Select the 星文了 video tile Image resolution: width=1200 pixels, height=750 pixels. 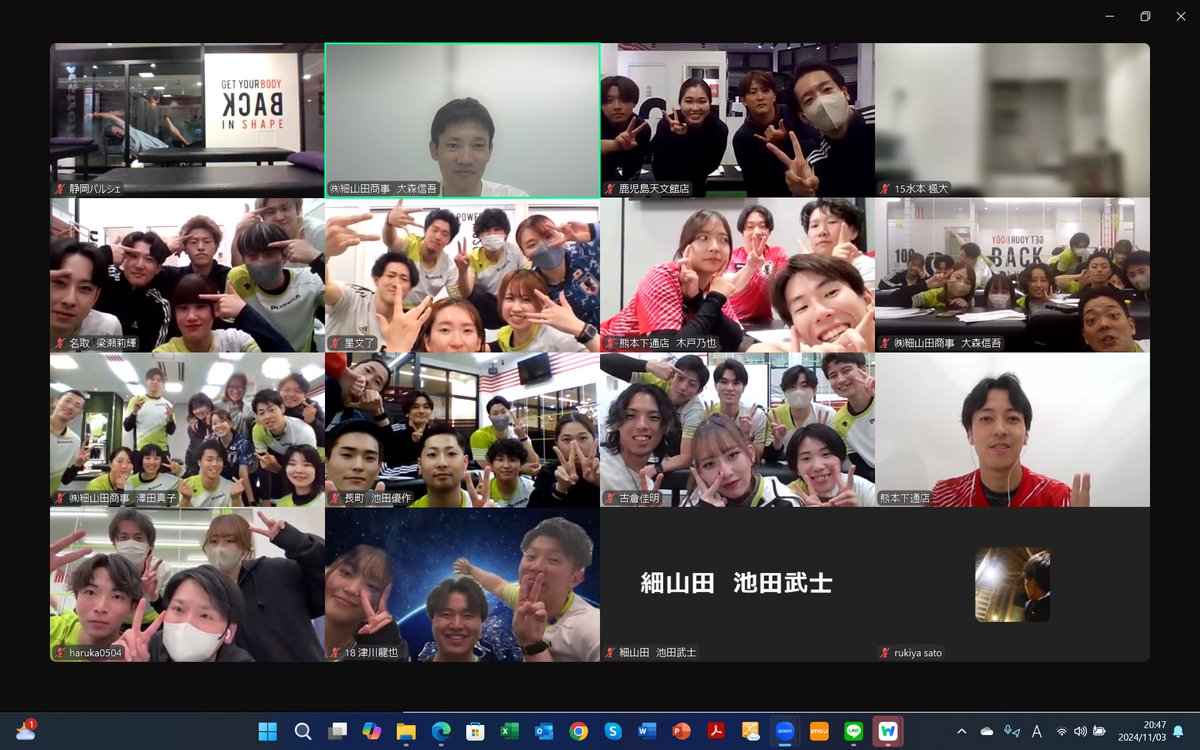click(x=462, y=275)
